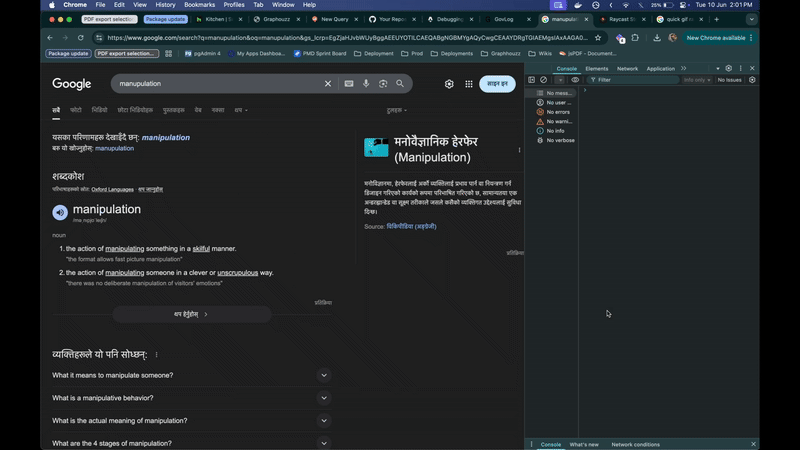Open Google quick settings gear
This screenshot has height=450, width=800.
(449, 84)
